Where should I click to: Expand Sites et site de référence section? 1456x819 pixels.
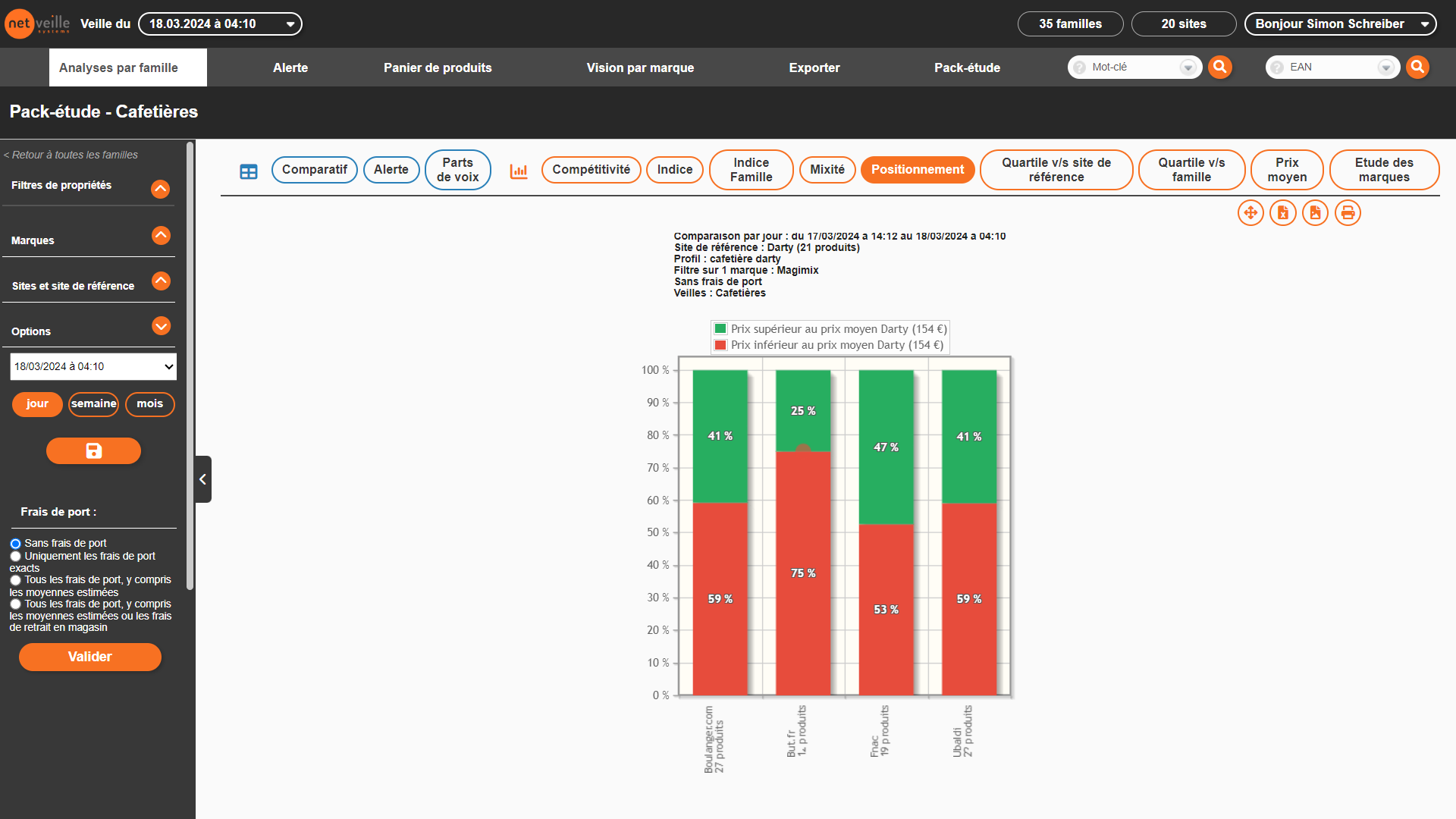tap(161, 281)
